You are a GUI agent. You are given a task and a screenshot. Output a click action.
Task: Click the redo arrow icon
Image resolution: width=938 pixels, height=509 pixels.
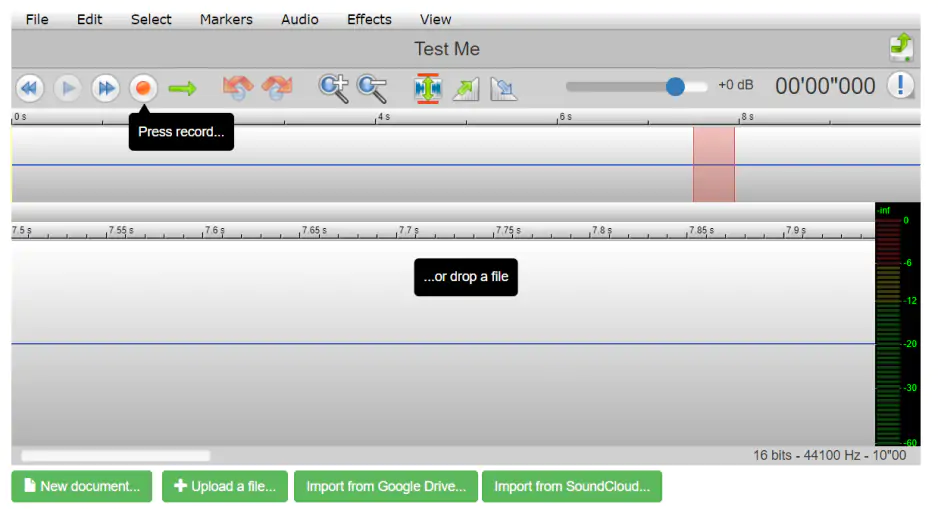click(x=276, y=88)
